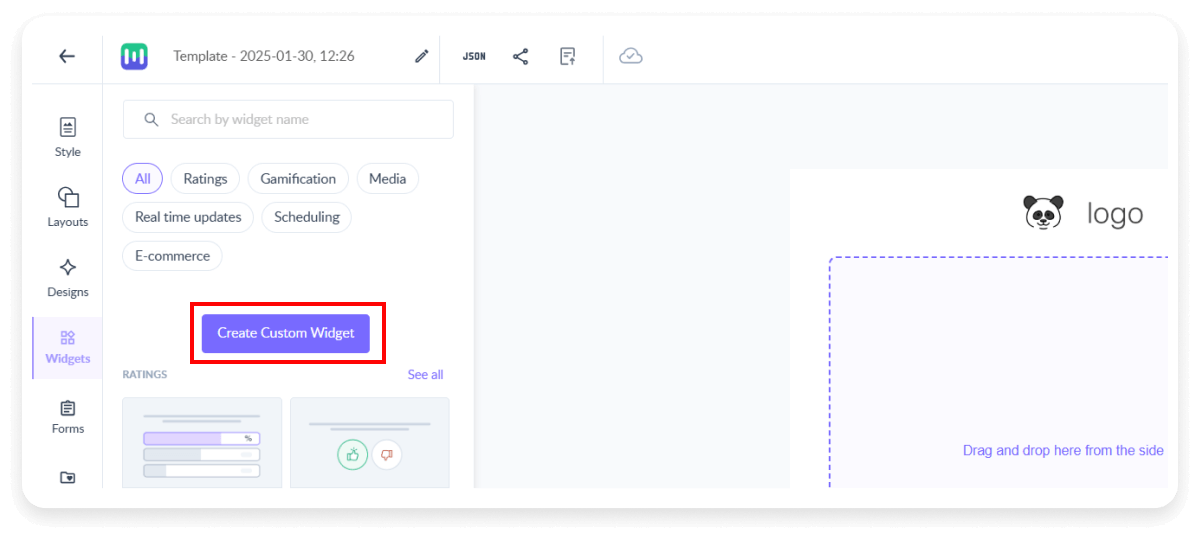Click the export document icon
Image resolution: width=1200 pixels, height=538 pixels.
(x=568, y=56)
